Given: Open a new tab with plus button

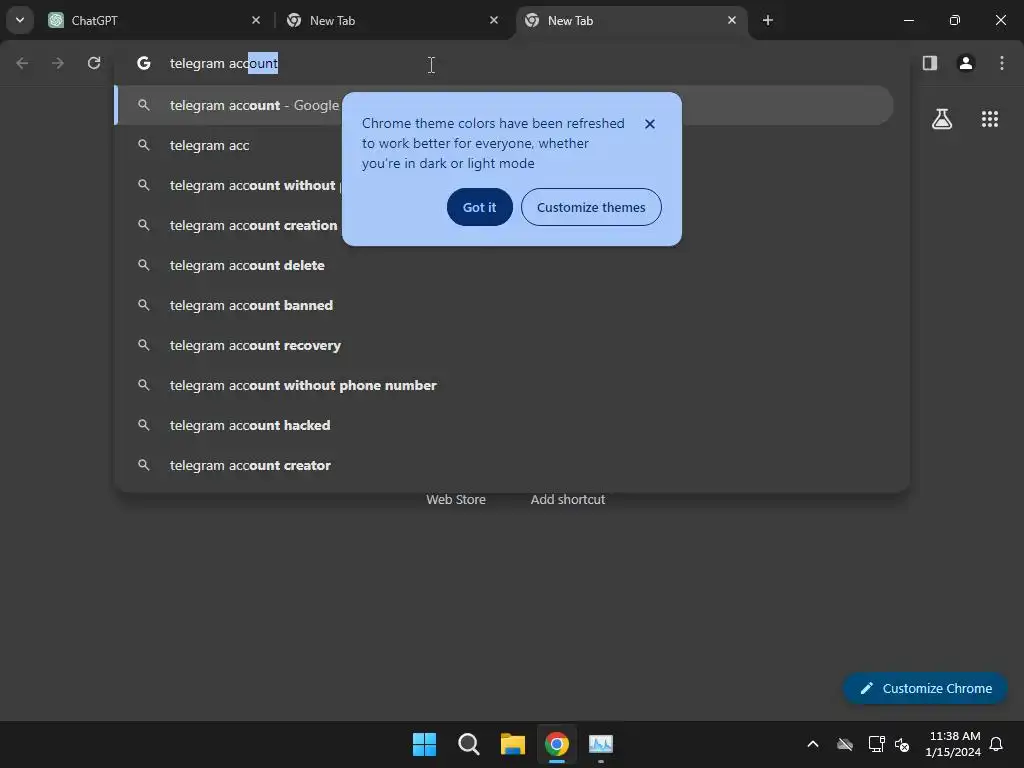Looking at the screenshot, I should pos(768,20).
